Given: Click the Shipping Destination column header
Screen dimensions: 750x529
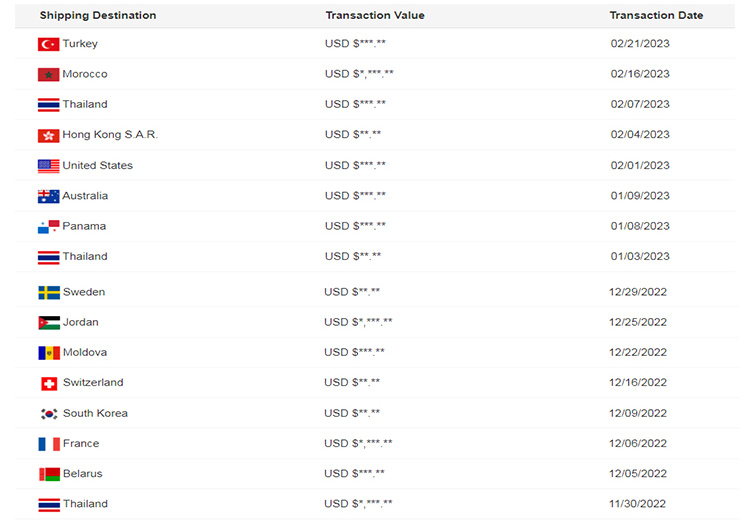Looking at the screenshot, I should 98,16.
